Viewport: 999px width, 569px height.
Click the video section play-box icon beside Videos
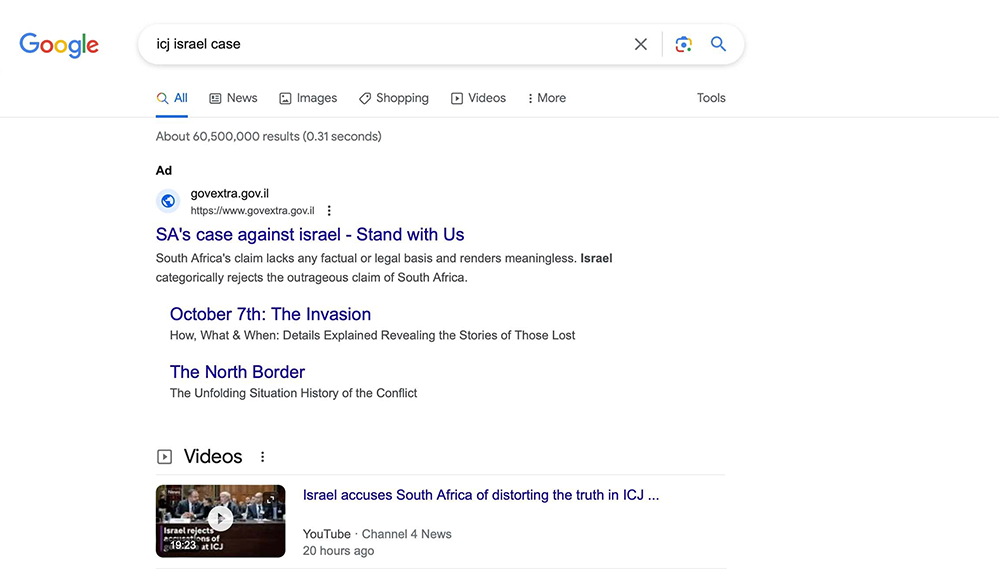click(164, 457)
